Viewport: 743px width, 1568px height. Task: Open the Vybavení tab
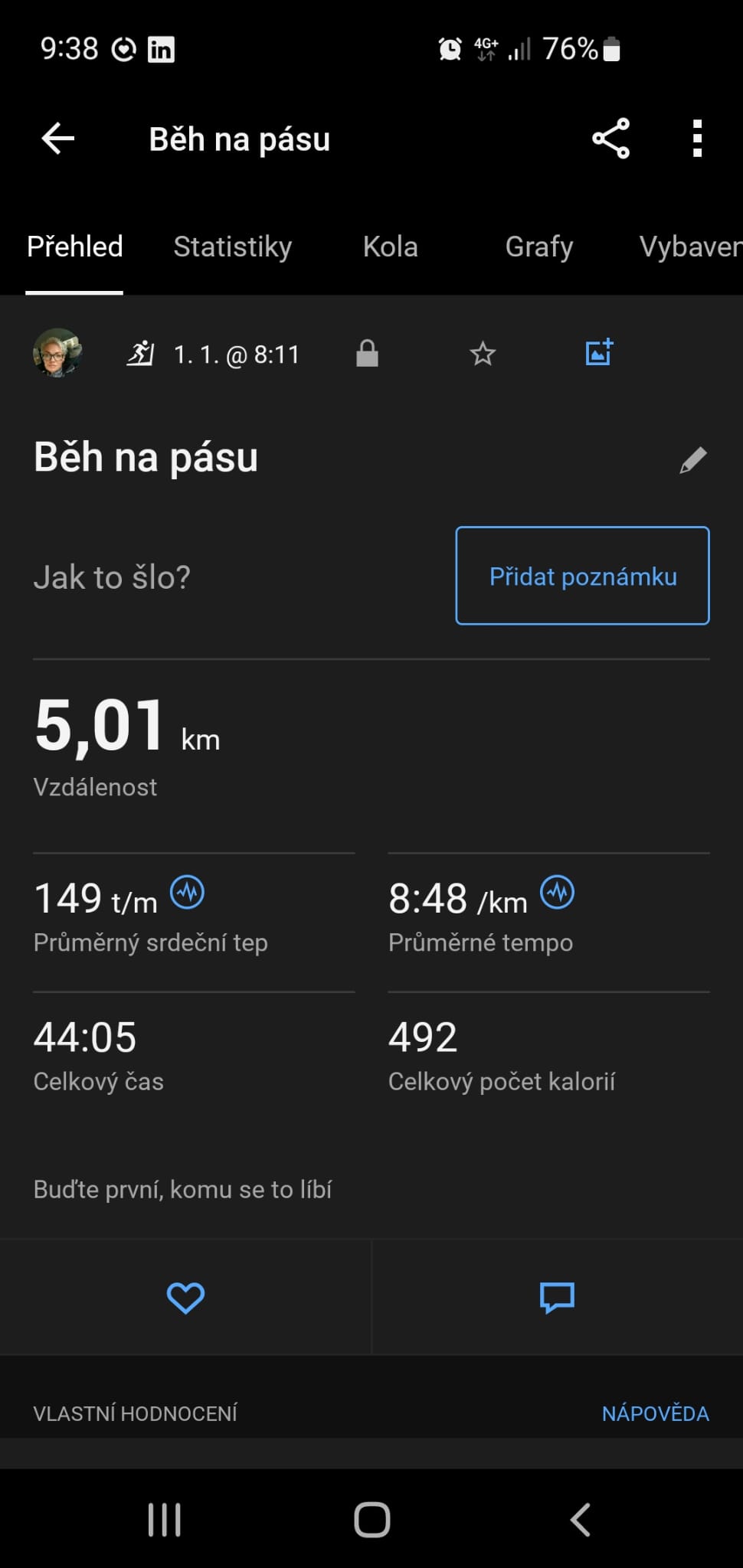click(x=689, y=247)
